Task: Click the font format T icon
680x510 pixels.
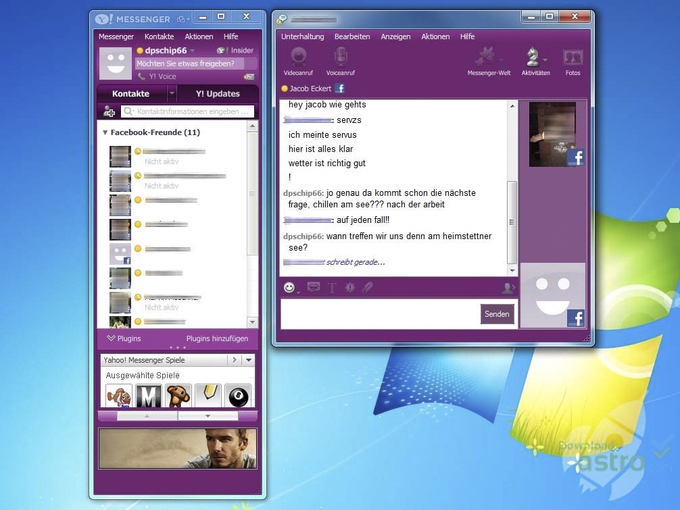Action: [332, 287]
